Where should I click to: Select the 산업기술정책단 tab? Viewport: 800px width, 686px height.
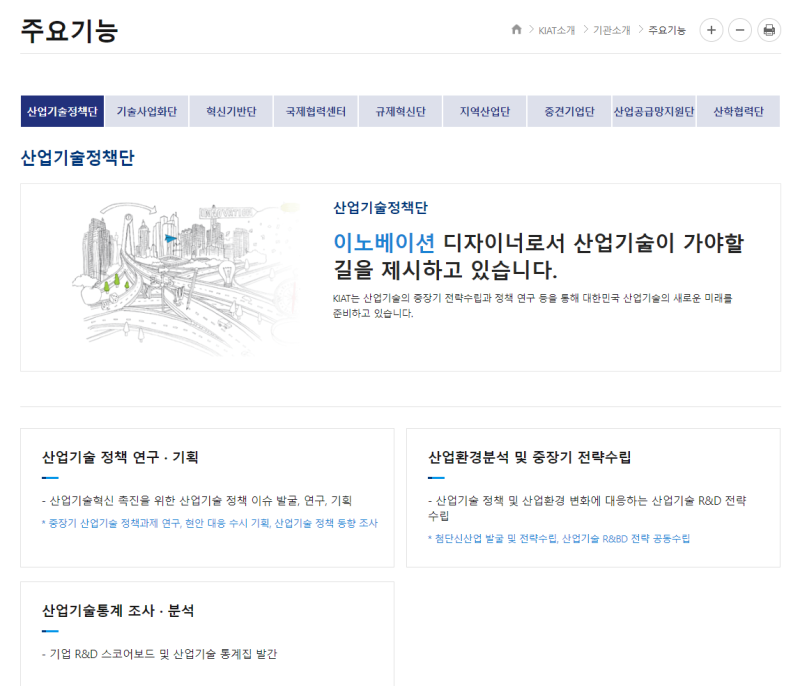coord(62,111)
